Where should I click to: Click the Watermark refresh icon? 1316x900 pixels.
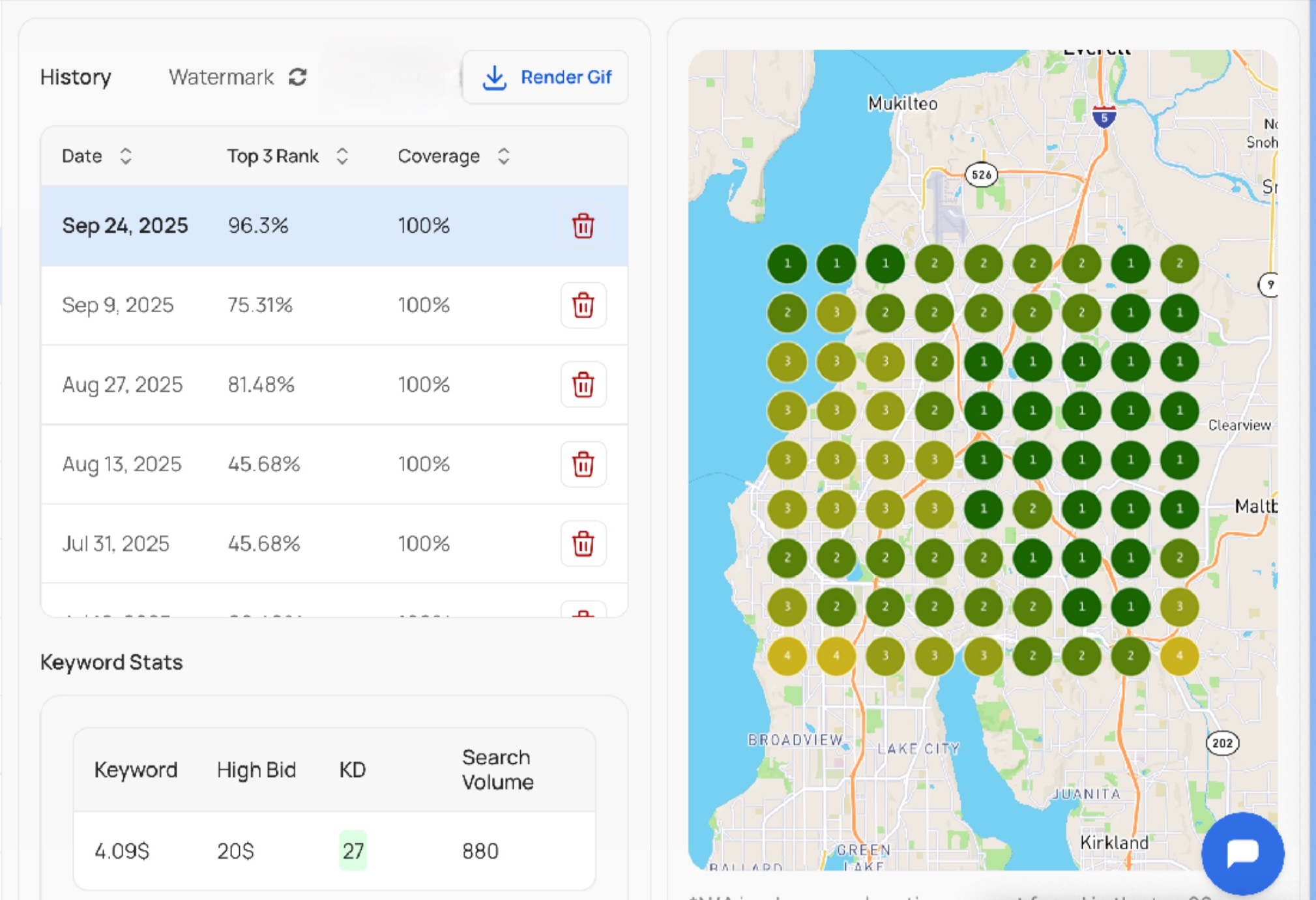[298, 77]
